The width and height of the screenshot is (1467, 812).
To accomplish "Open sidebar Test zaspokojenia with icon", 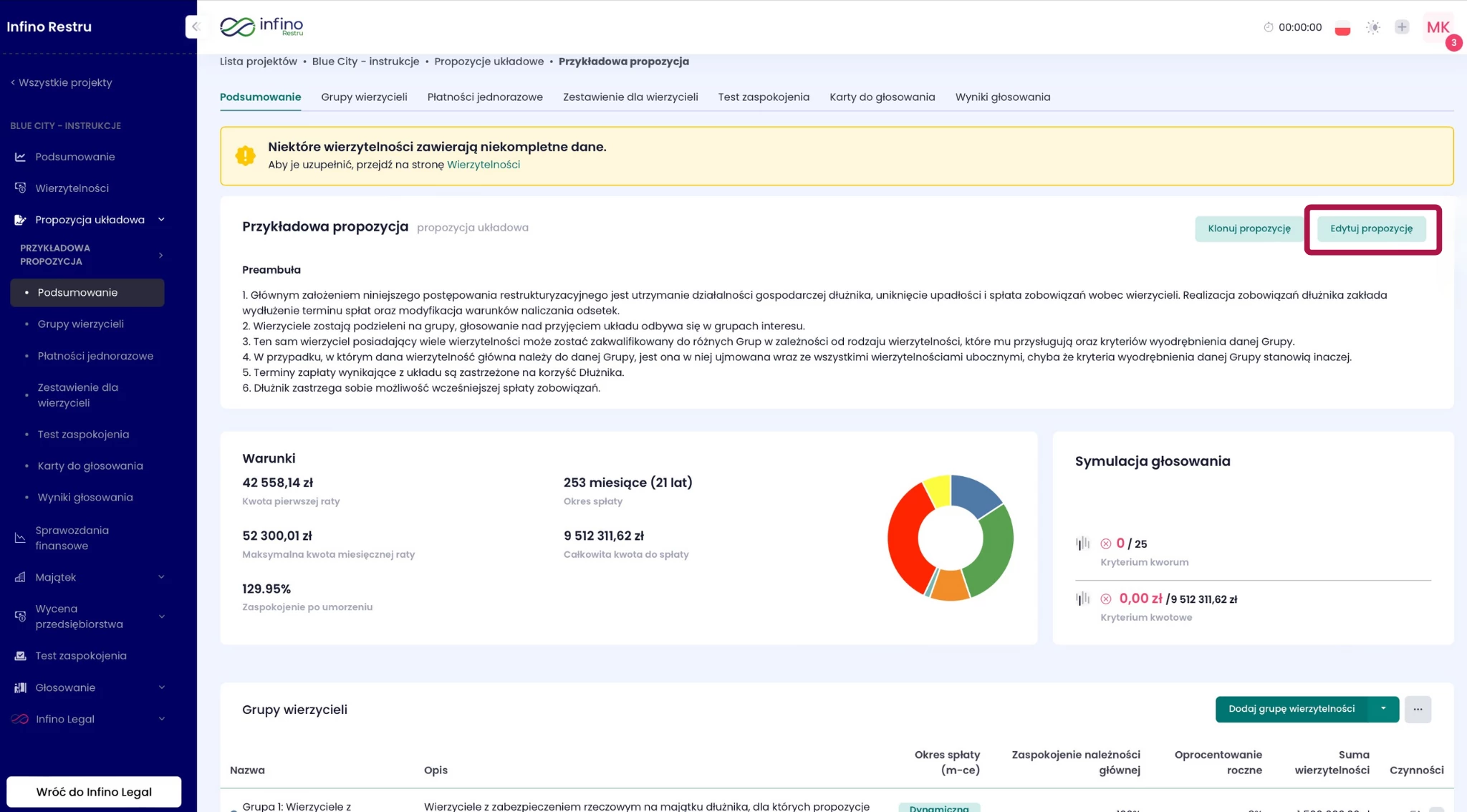I will (x=80, y=656).
